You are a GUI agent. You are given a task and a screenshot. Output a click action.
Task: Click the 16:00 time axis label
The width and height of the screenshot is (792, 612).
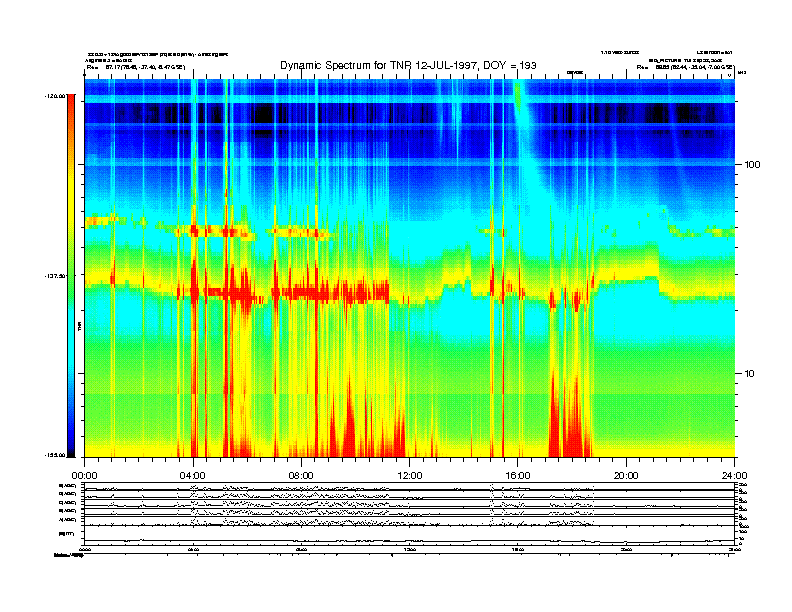518,476
